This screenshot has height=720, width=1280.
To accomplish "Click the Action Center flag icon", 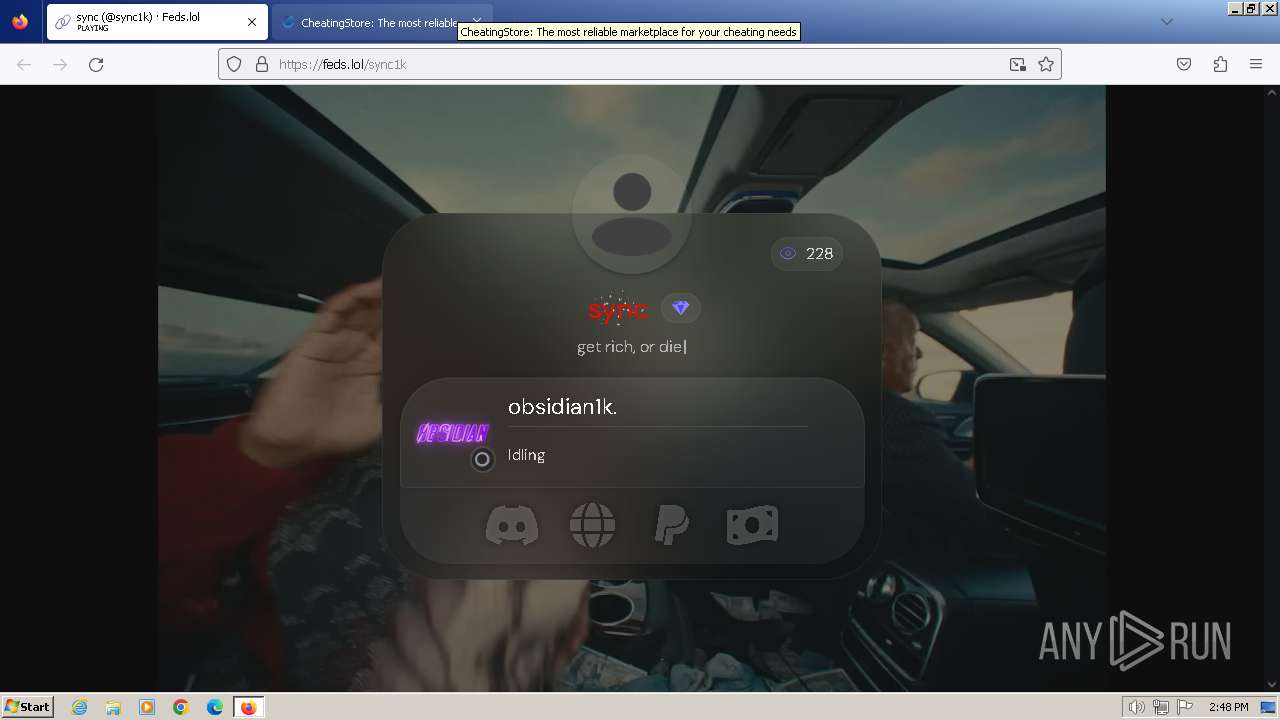I will [1185, 707].
